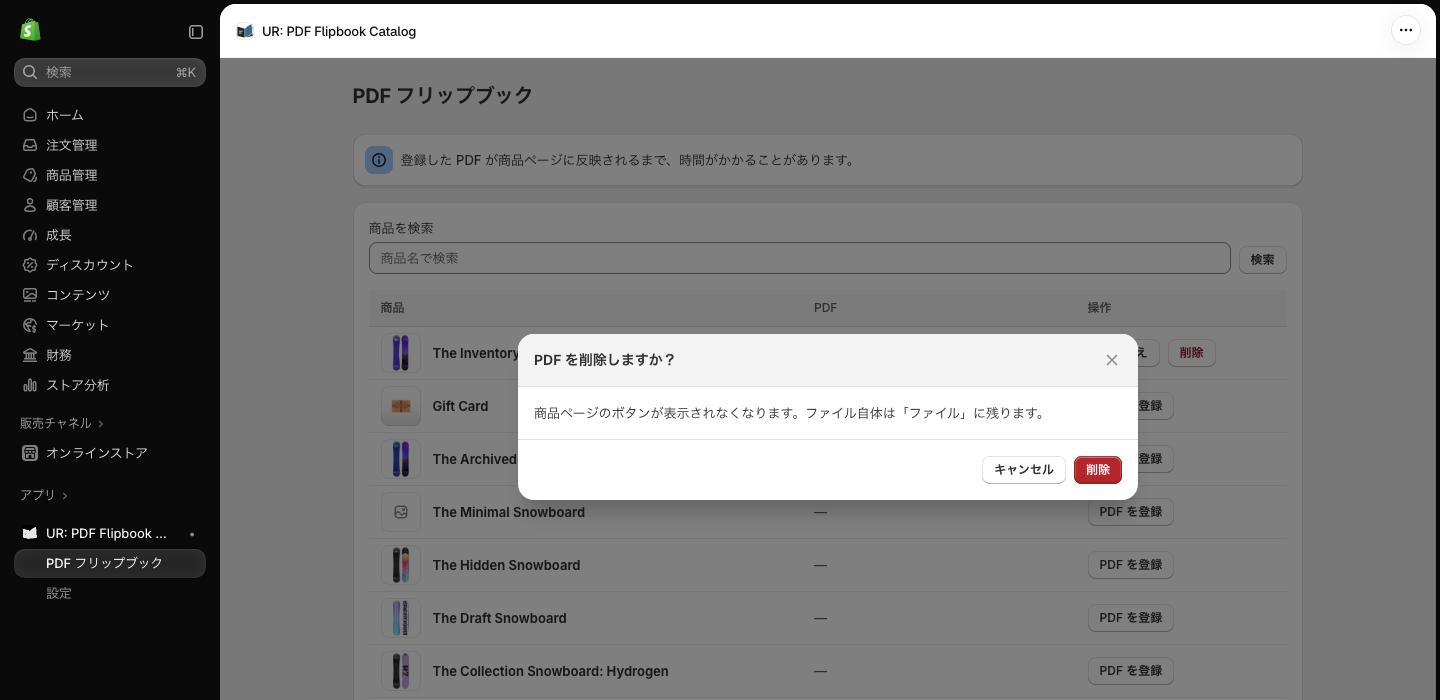
Task: Click The Hidden Snowboard thumbnail
Action: [x=401, y=565]
